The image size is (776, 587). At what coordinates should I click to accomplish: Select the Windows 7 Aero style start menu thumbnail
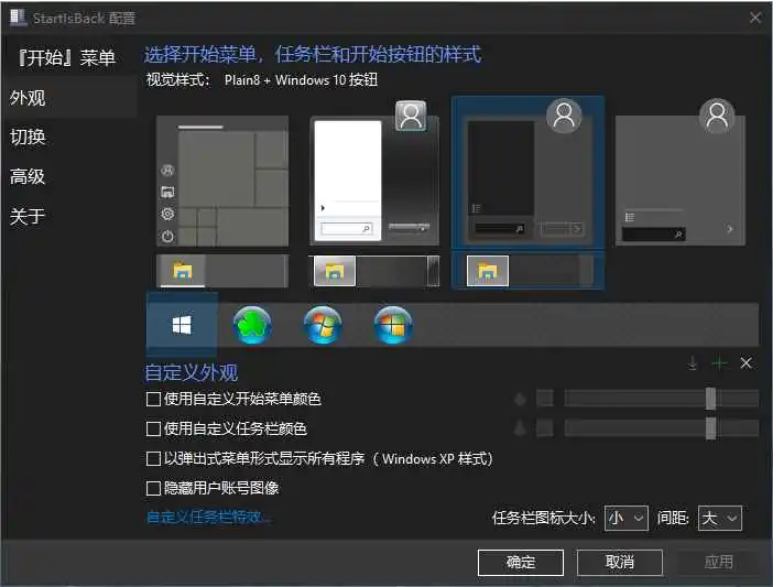[x=374, y=174]
